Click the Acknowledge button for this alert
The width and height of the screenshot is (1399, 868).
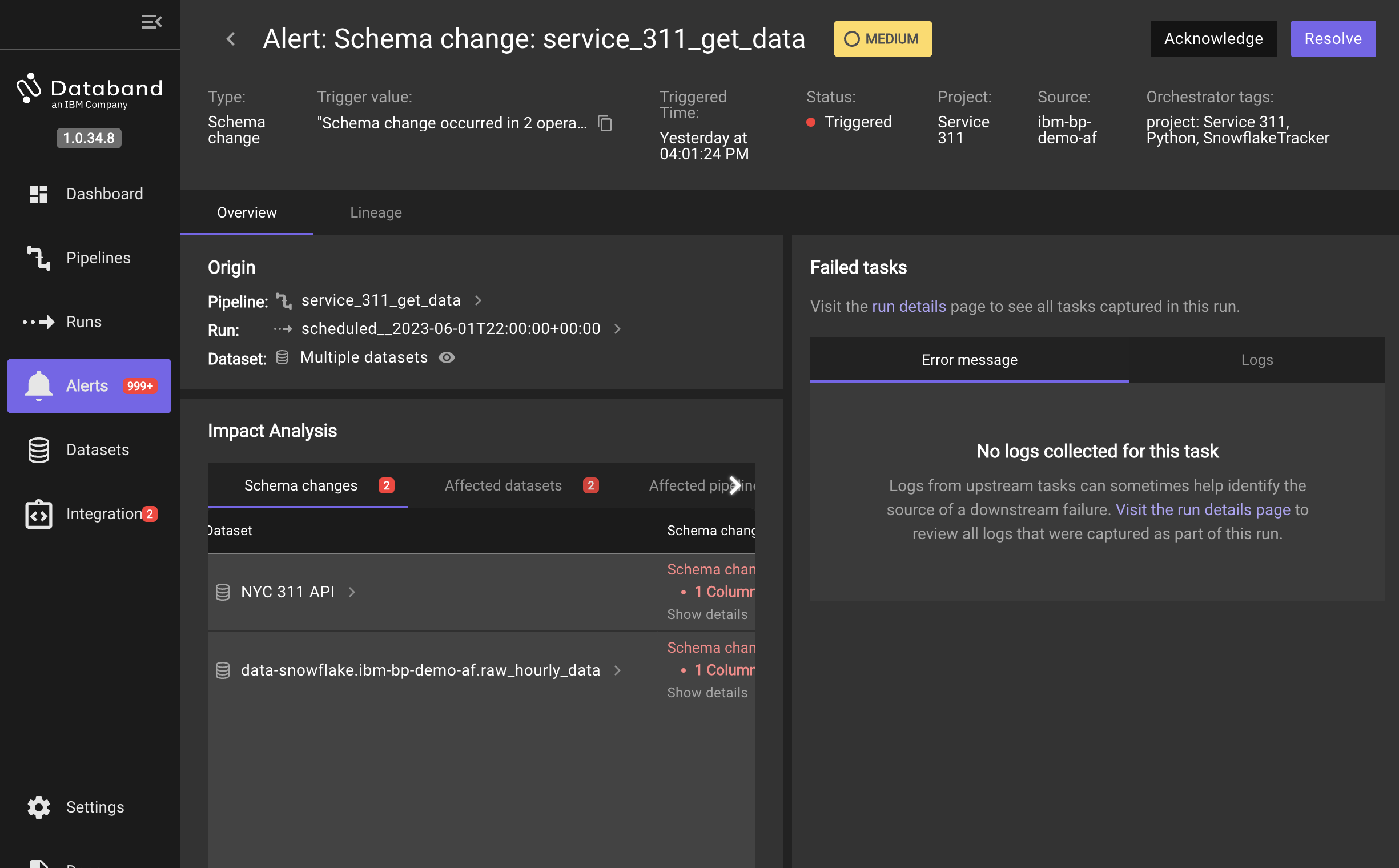pyautogui.click(x=1213, y=38)
